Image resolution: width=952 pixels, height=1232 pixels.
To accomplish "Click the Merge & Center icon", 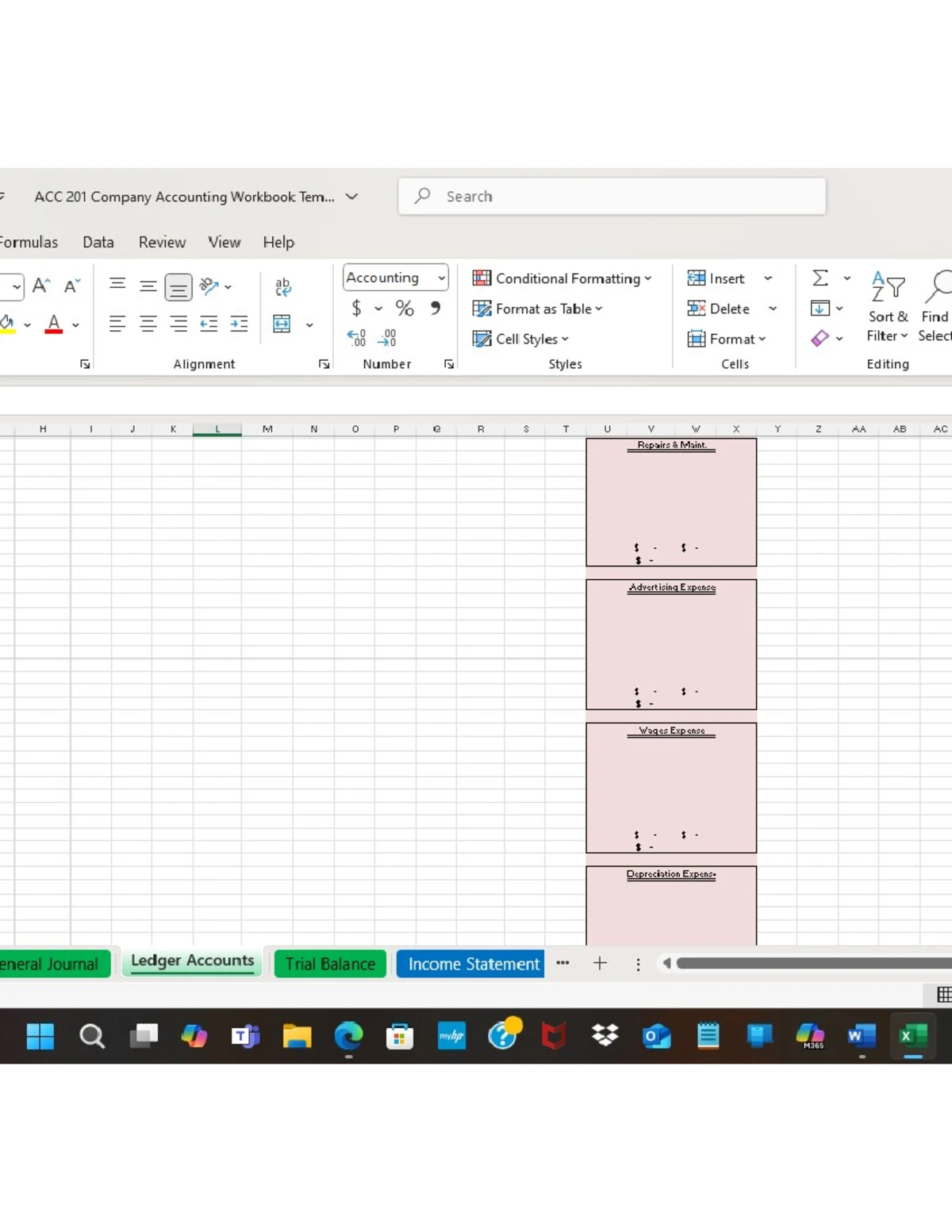I will 282,324.
